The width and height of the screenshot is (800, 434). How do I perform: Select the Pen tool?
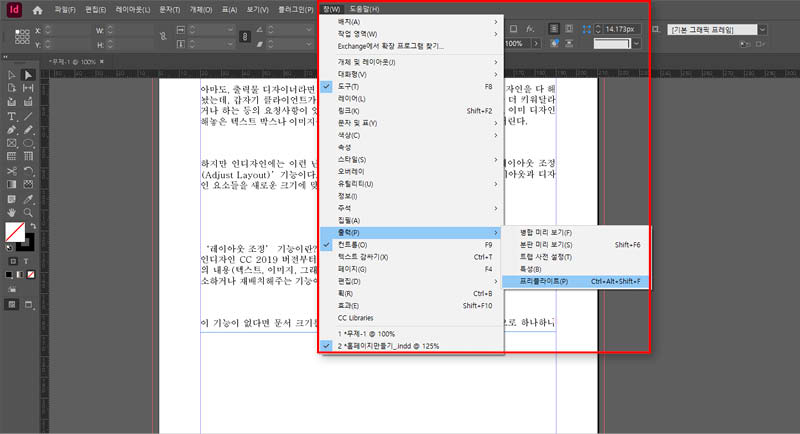pyautogui.click(x=12, y=130)
